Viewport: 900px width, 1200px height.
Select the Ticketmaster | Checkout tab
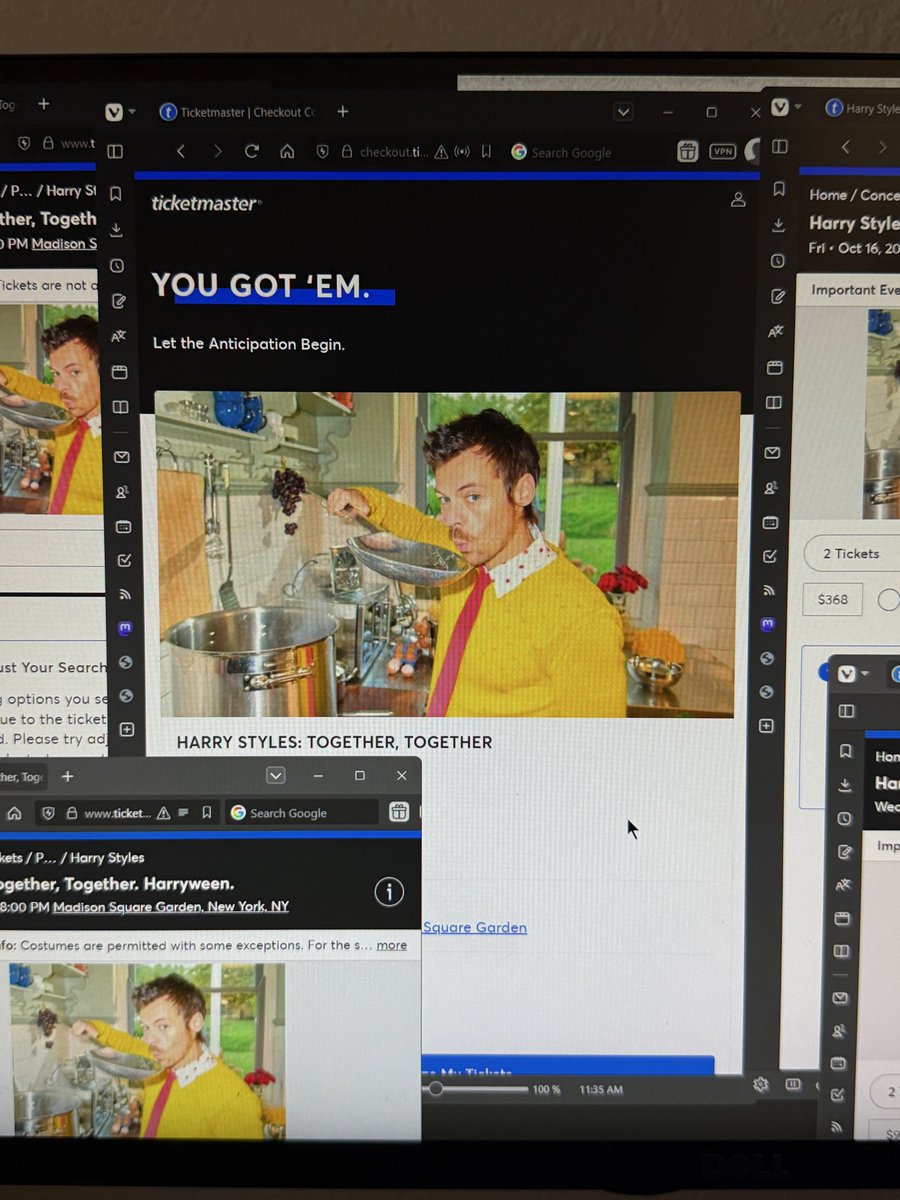(237, 112)
